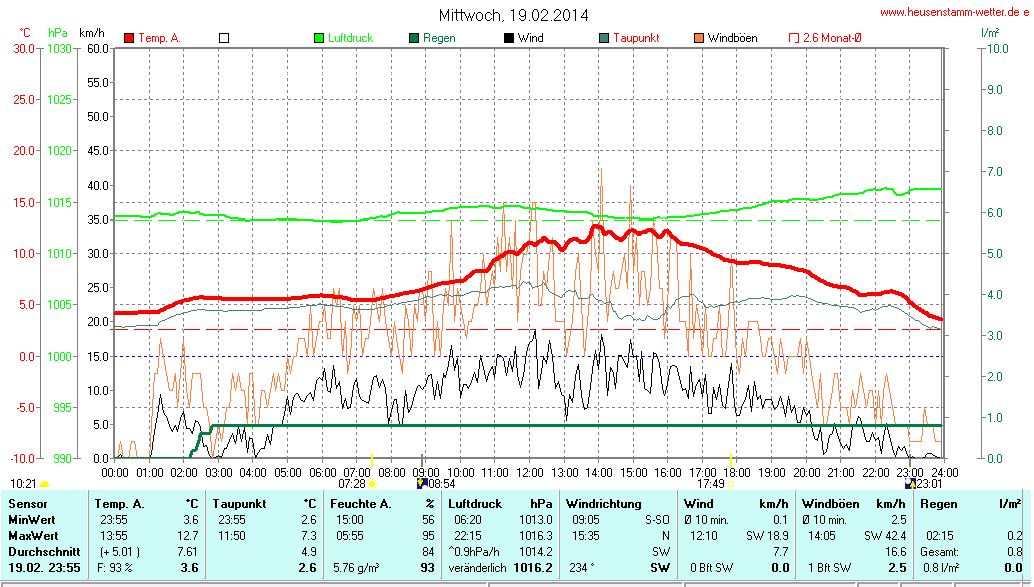Screen dimensions: 1034x587
Task: Click the Wind legend label
Action: click(531, 38)
